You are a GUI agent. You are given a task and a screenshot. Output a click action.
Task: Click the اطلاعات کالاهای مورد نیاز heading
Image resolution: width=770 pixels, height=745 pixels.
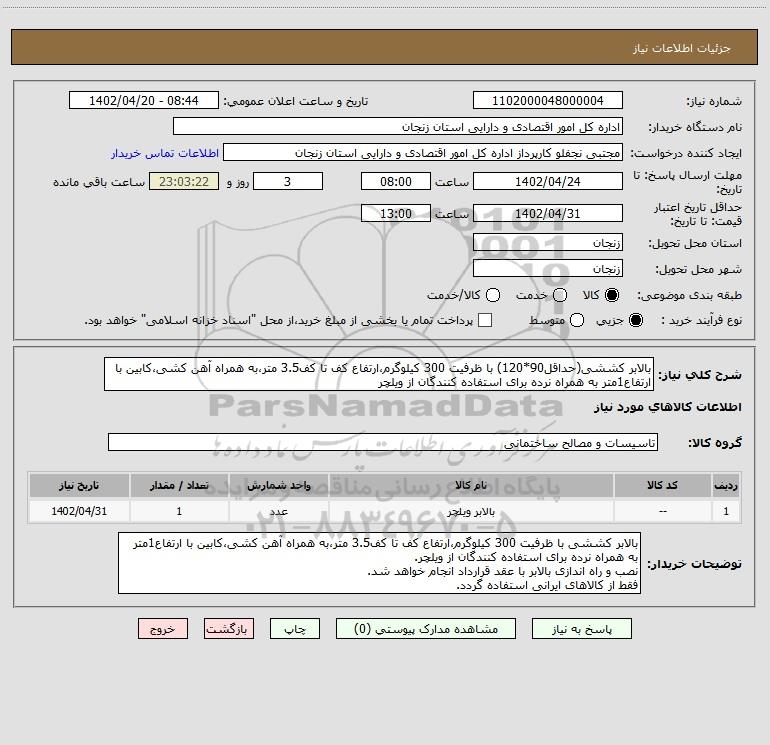point(667,407)
